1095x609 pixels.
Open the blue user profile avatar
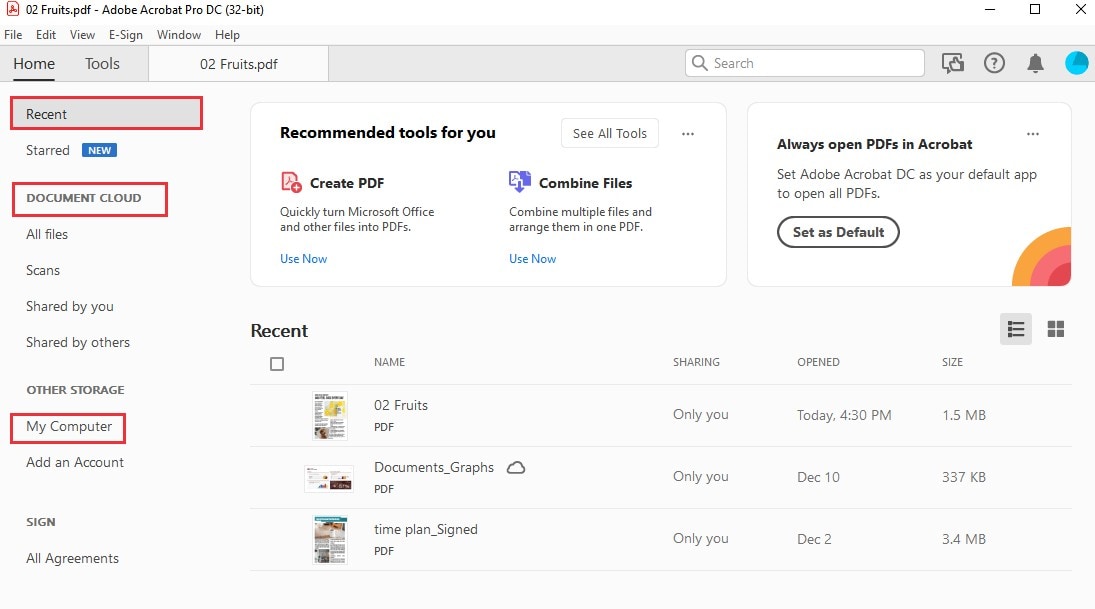1076,63
